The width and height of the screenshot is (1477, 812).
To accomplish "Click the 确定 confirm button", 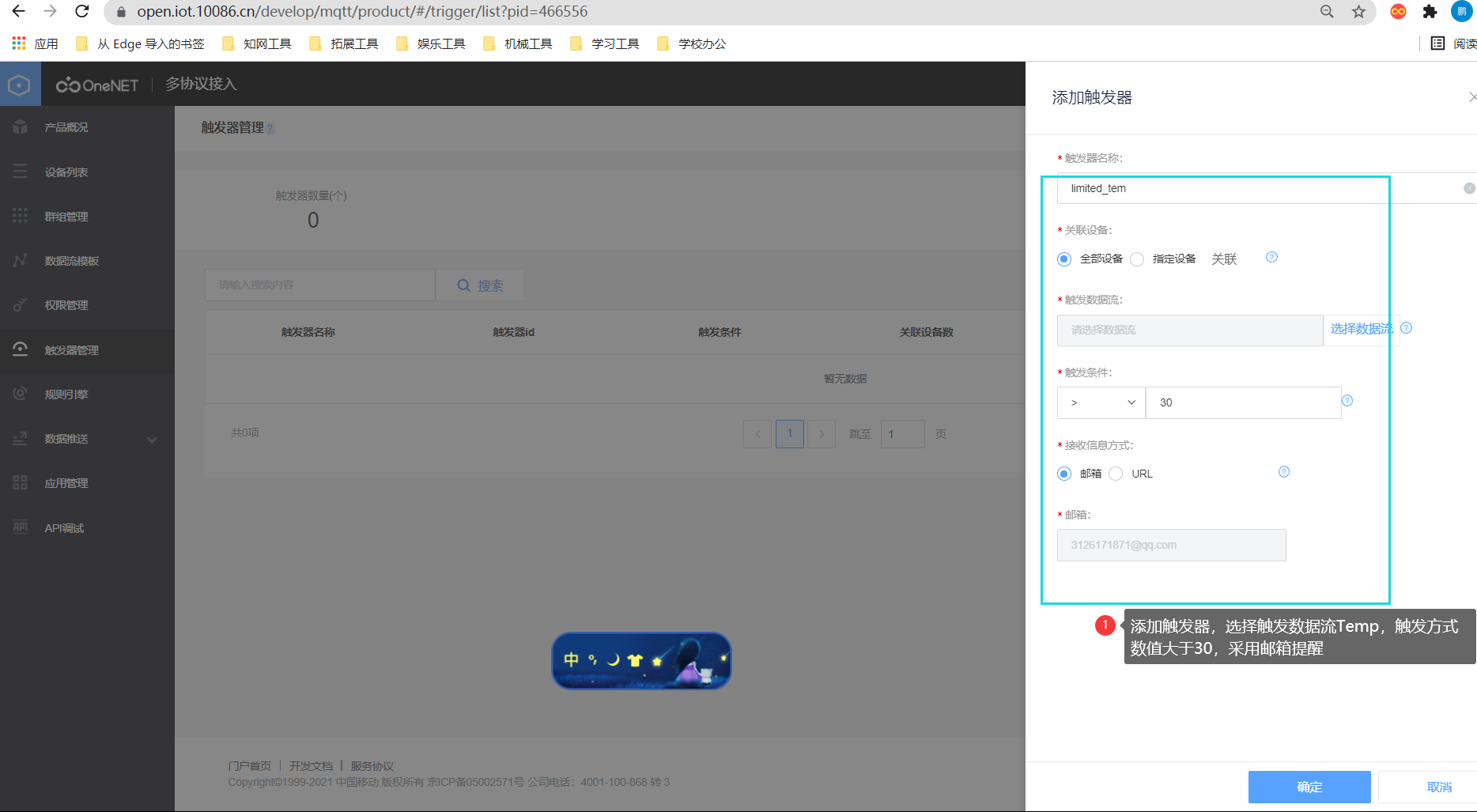I will 1309,787.
